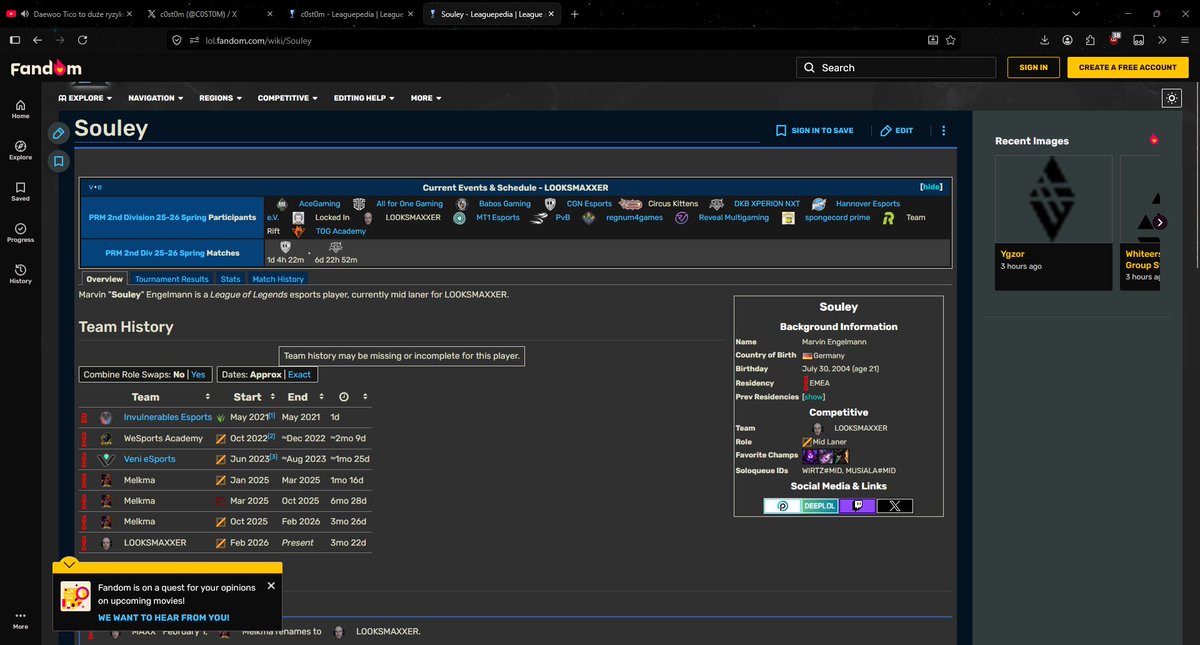The height and width of the screenshot is (645, 1200).
Task: Switch Dates to Approx
Action: 265,374
